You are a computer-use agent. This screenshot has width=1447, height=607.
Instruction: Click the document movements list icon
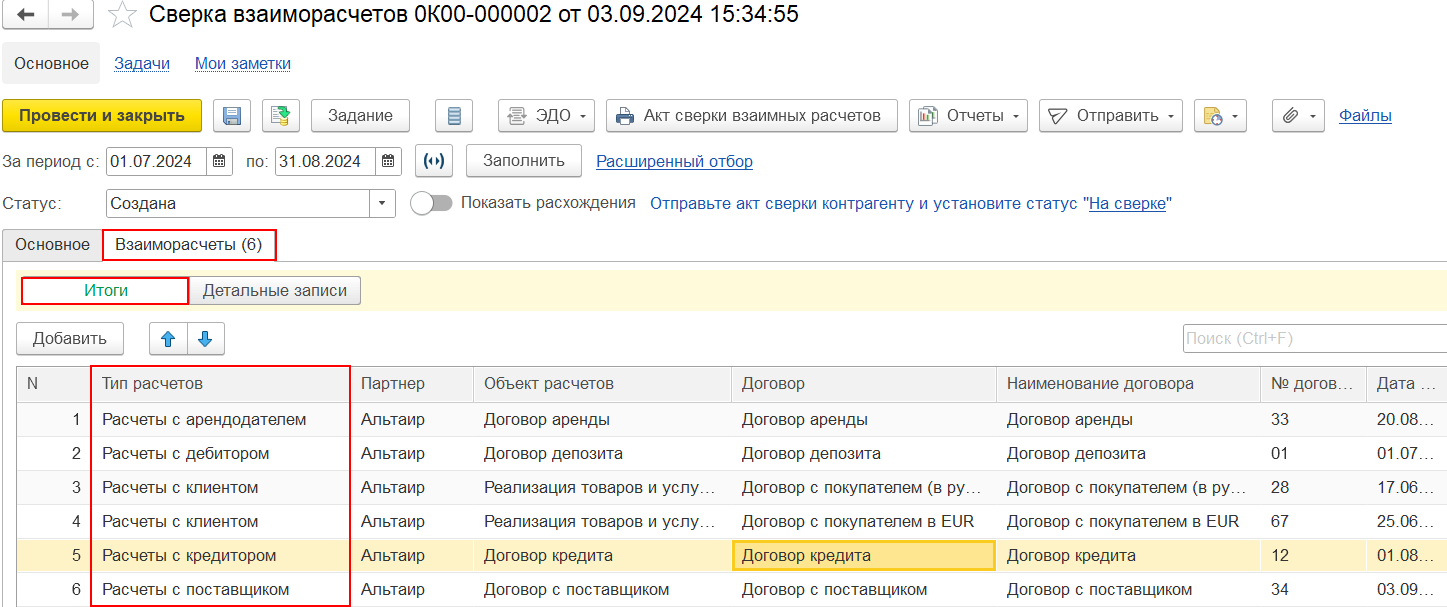[454, 116]
